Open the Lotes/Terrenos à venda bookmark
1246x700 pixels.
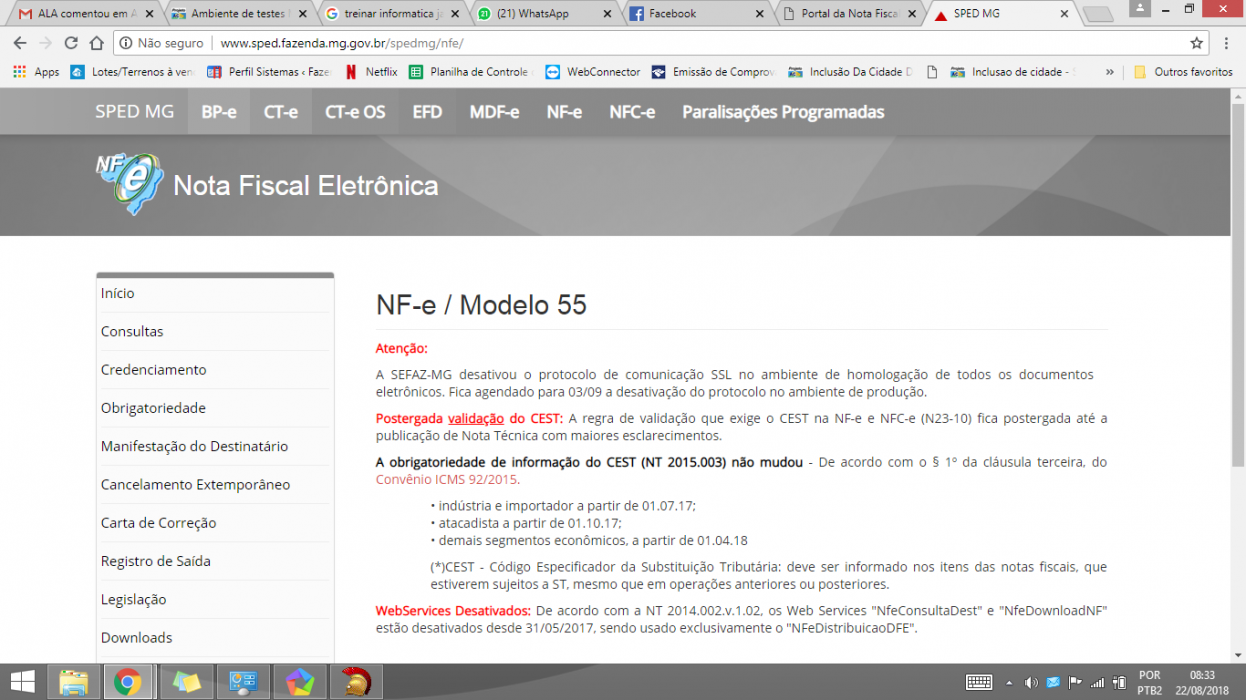[x=132, y=72]
